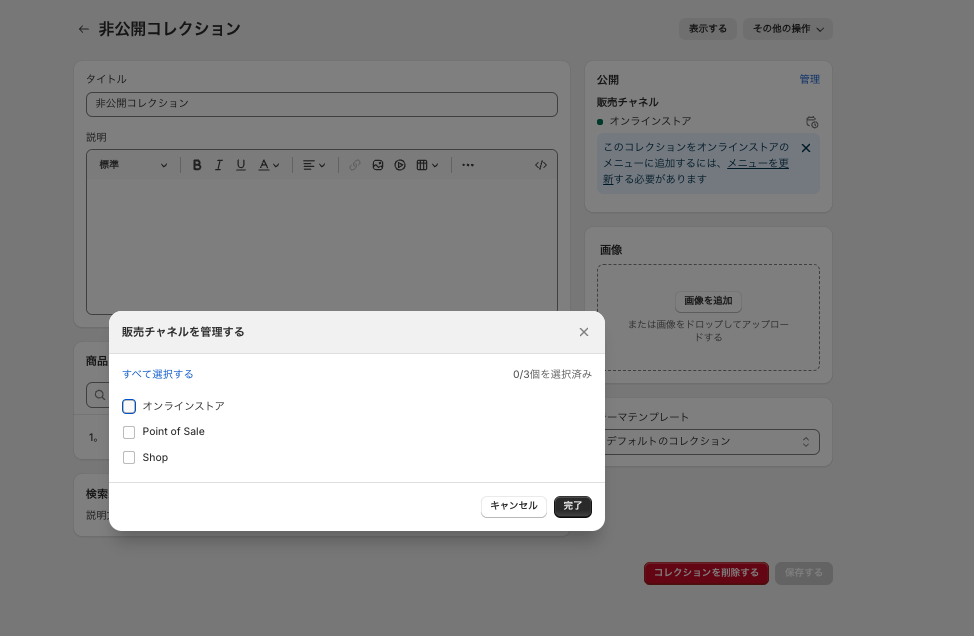Viewport: 974px width, 636px height.
Task: Click the product search magnifier icon
Action: pyautogui.click(x=100, y=395)
